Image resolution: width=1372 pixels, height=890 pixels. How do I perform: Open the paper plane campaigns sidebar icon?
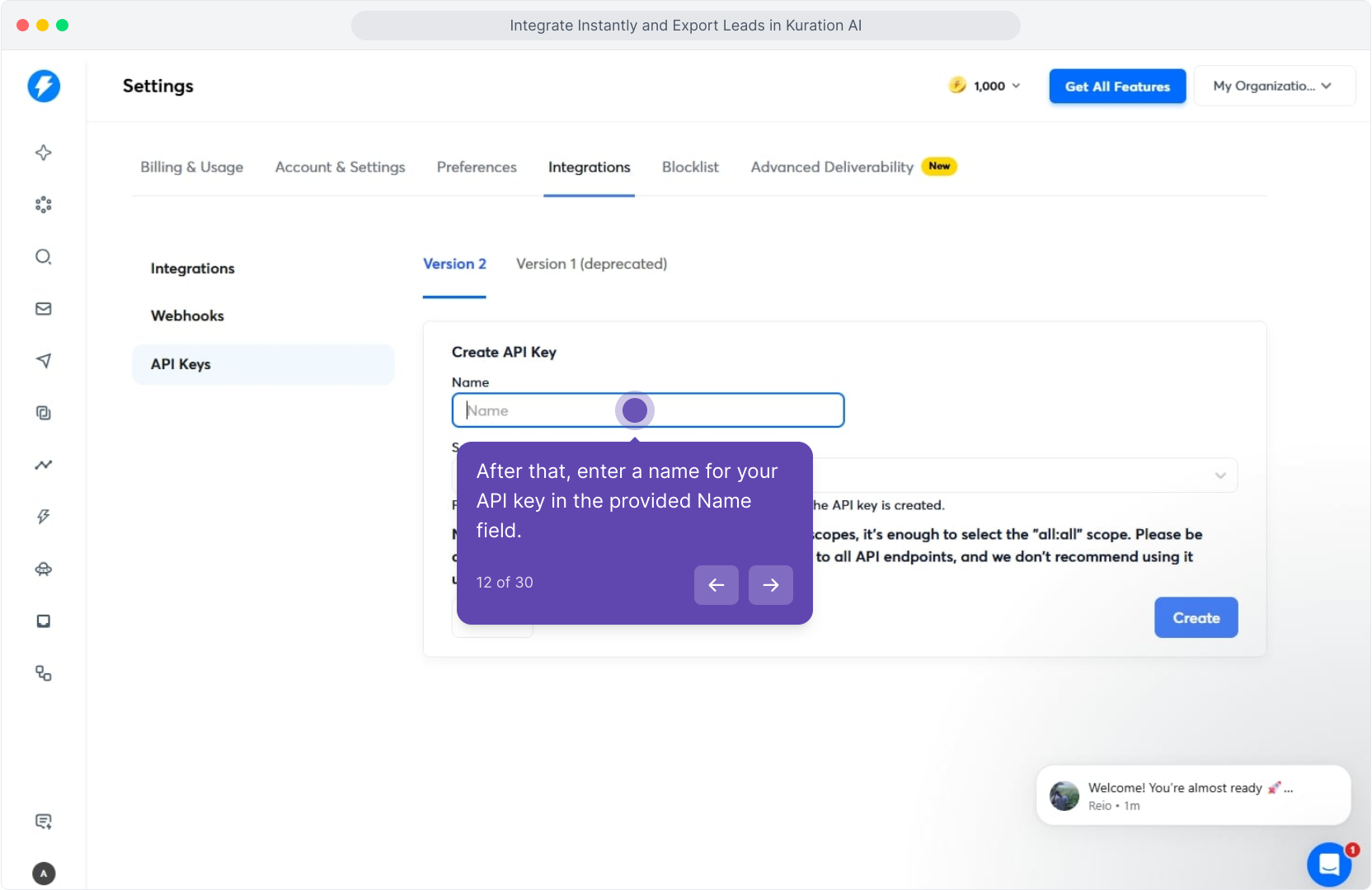[x=44, y=360]
